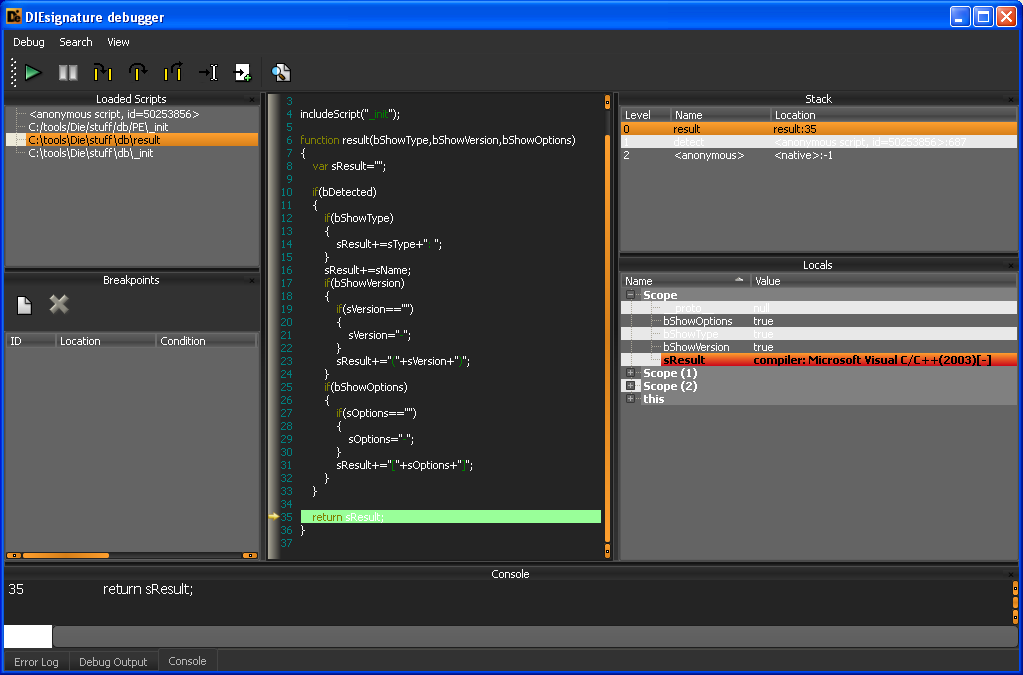Image resolution: width=1023 pixels, height=675 pixels.
Task: Click the console command input field
Action: (535, 636)
